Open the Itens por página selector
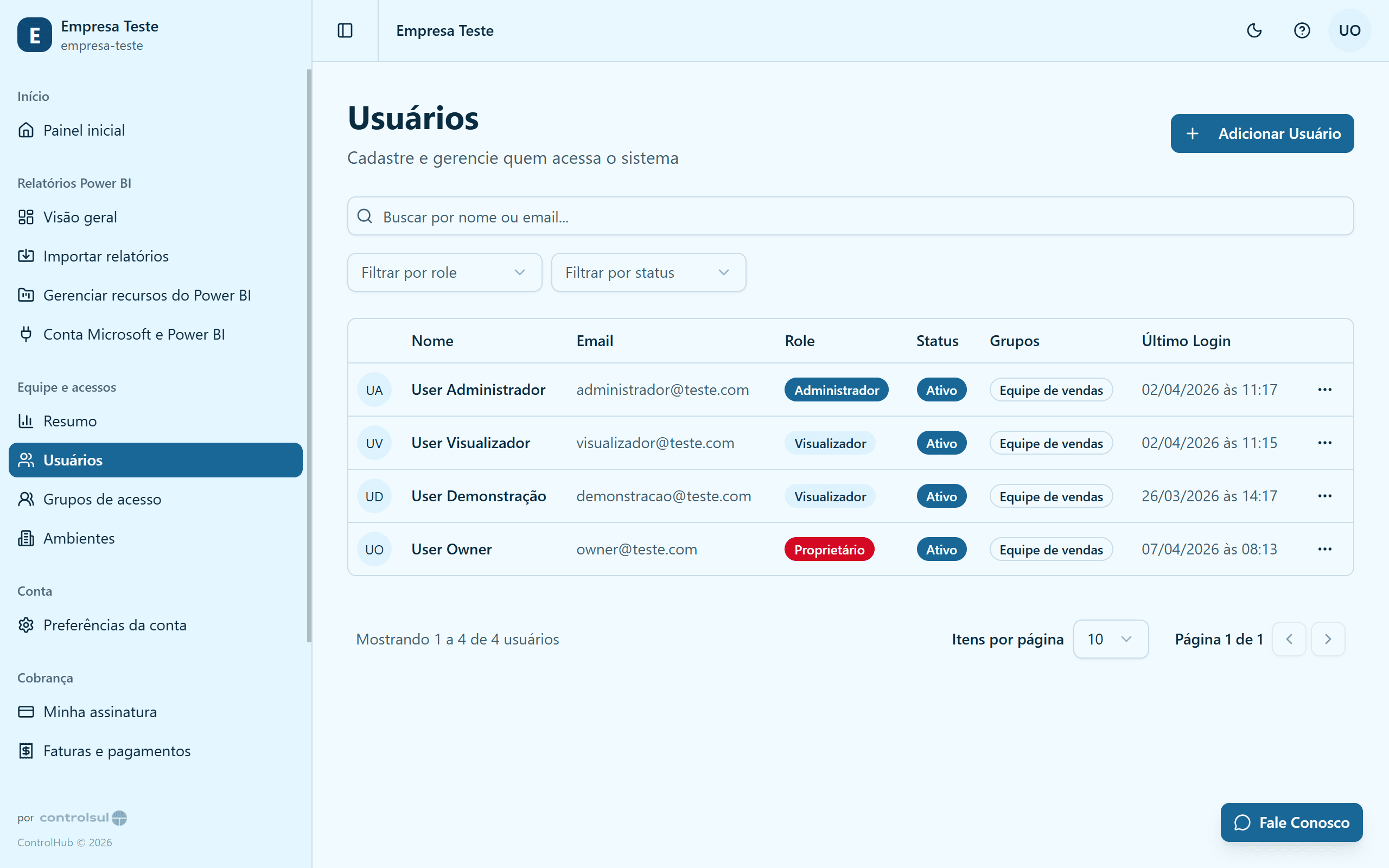1389x868 pixels. (1110, 639)
